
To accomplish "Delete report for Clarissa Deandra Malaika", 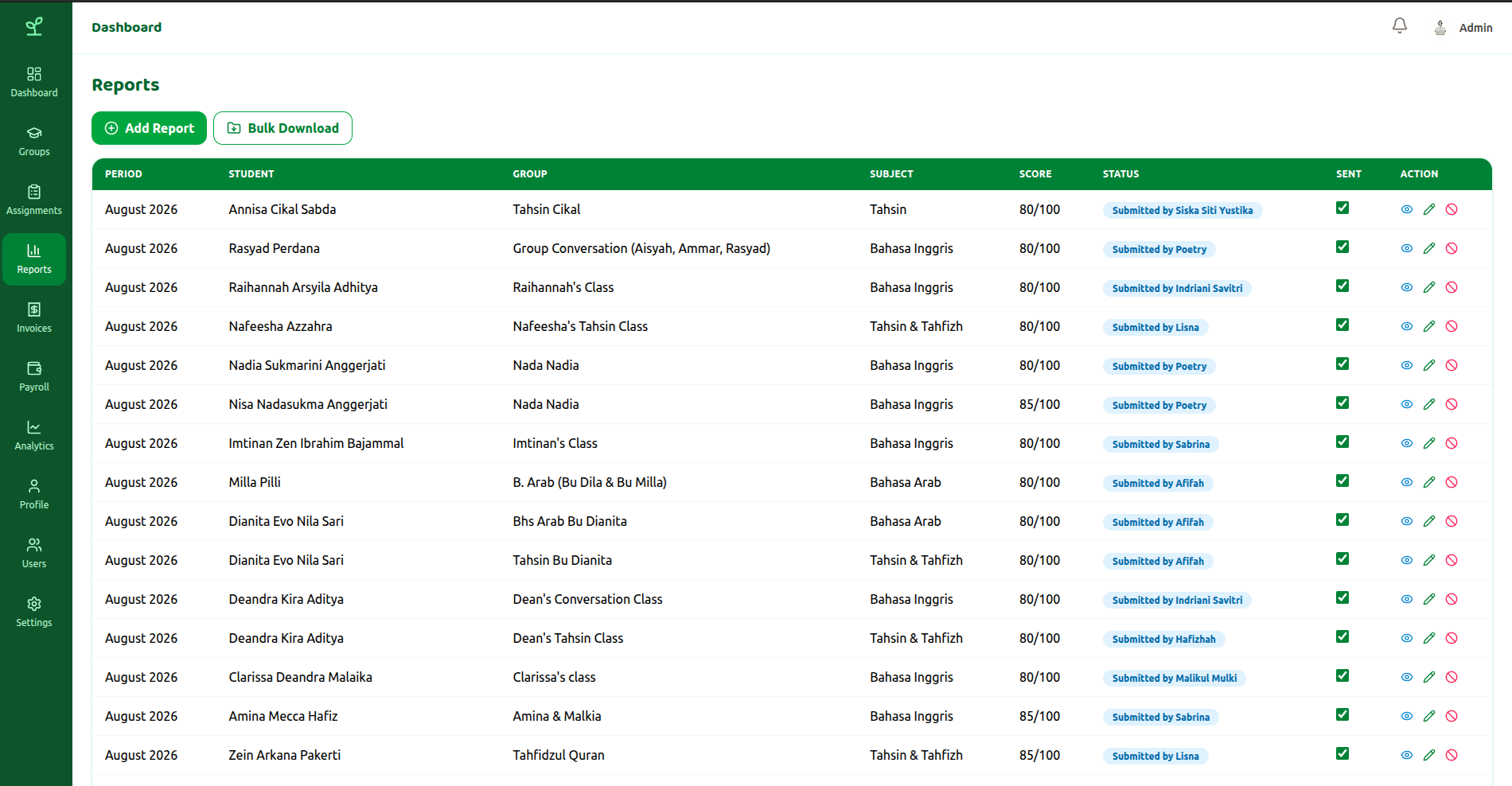I will point(1452,677).
